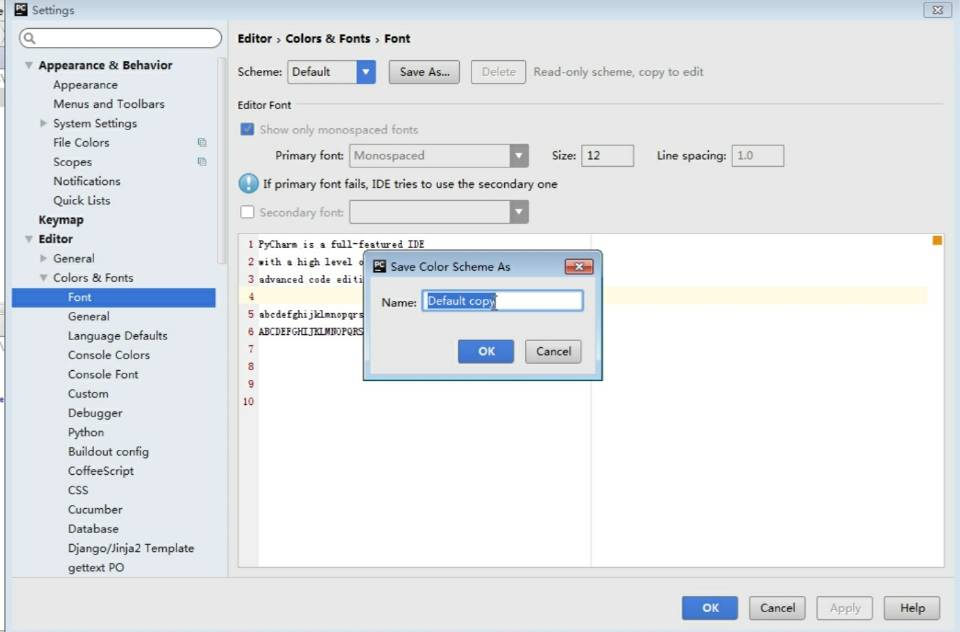Viewport: 960px width, 632px height.
Task: Confirm with OK in Save Color Scheme dialog
Action: pyautogui.click(x=486, y=352)
